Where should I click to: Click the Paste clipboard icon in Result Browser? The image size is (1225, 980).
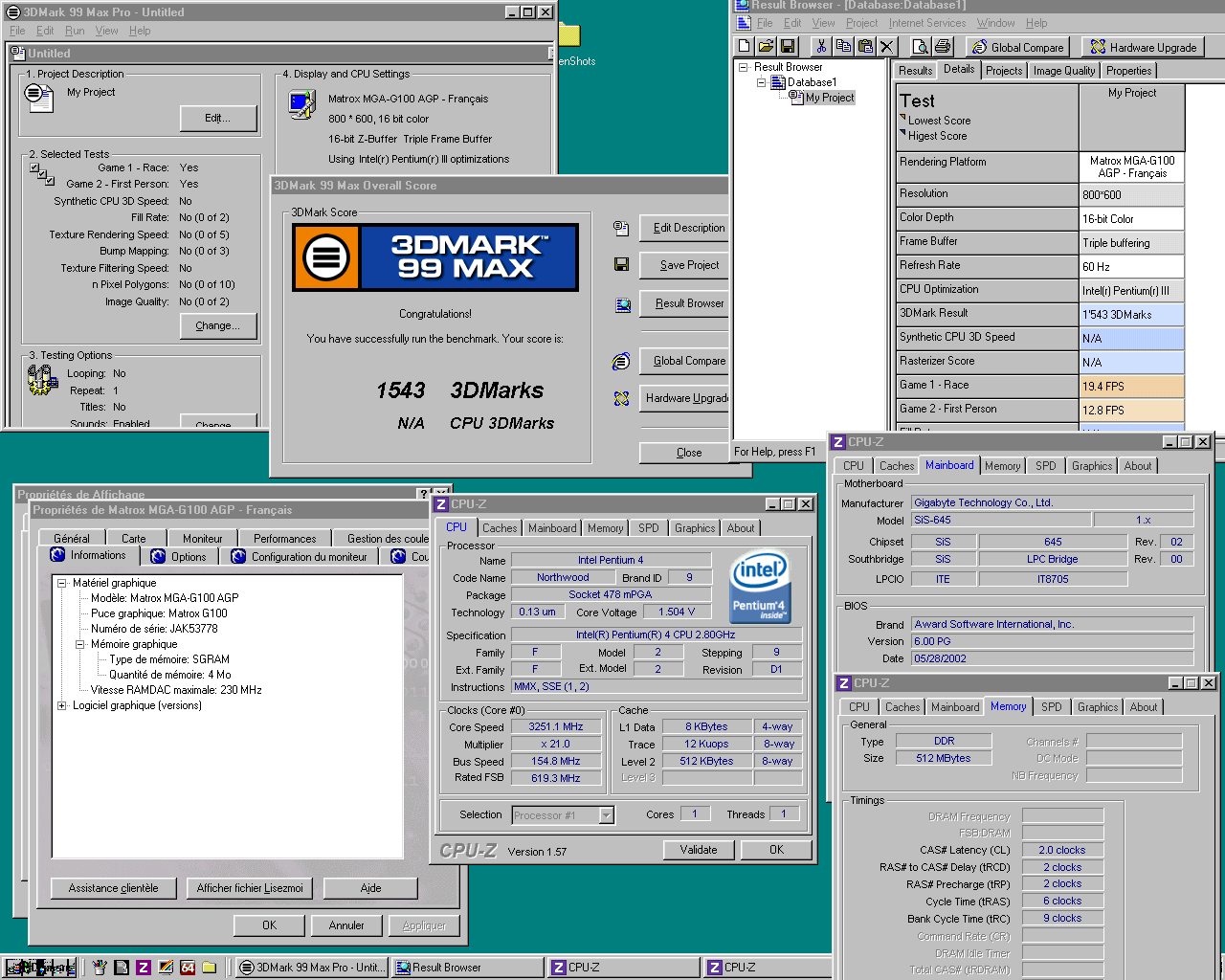tap(865, 46)
